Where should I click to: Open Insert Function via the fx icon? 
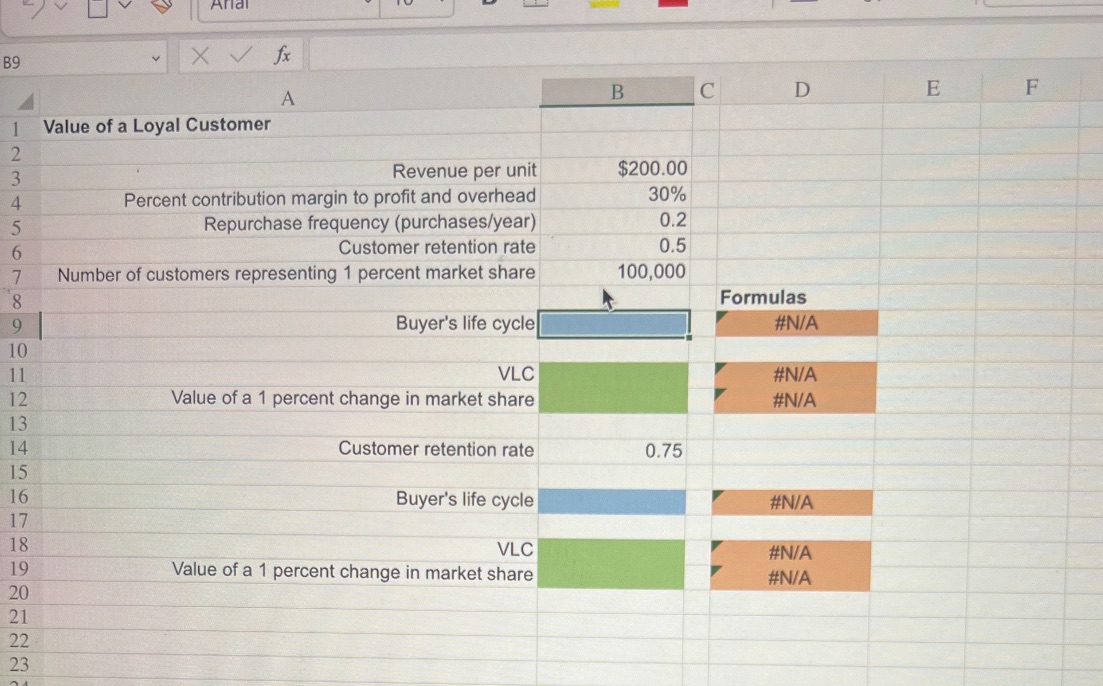pyautogui.click(x=282, y=54)
